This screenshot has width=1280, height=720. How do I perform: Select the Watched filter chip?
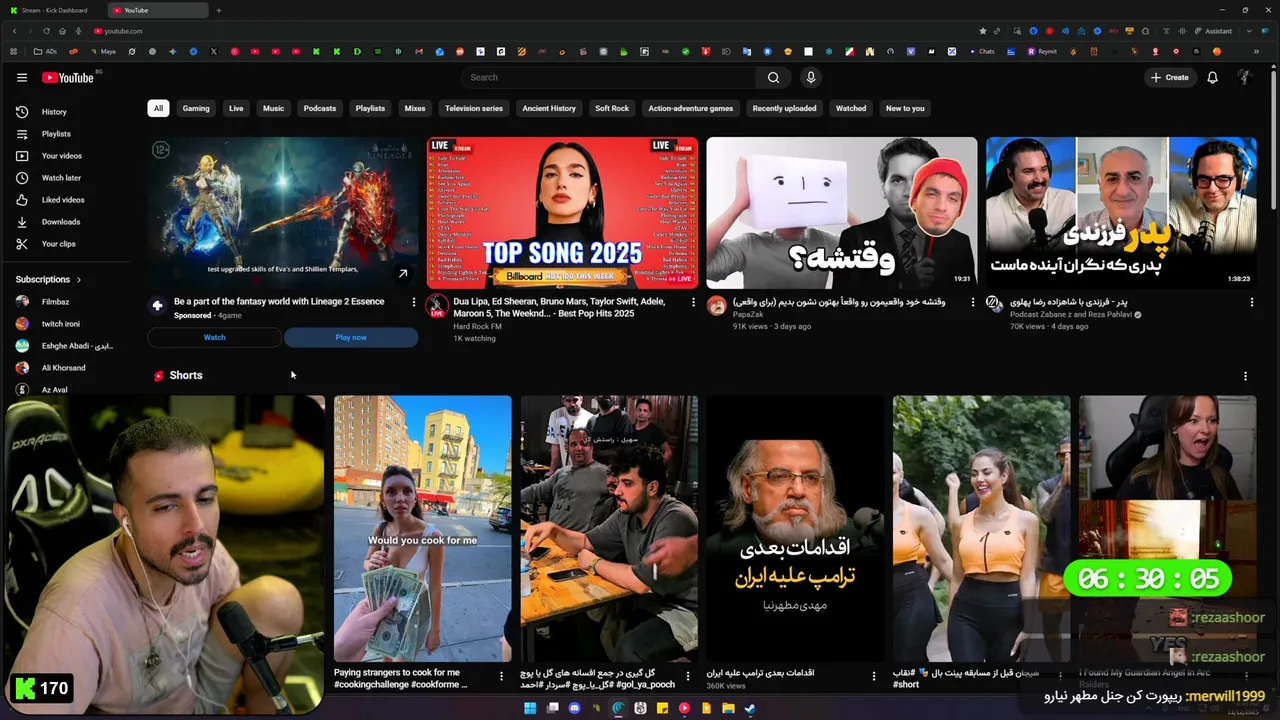pos(851,108)
